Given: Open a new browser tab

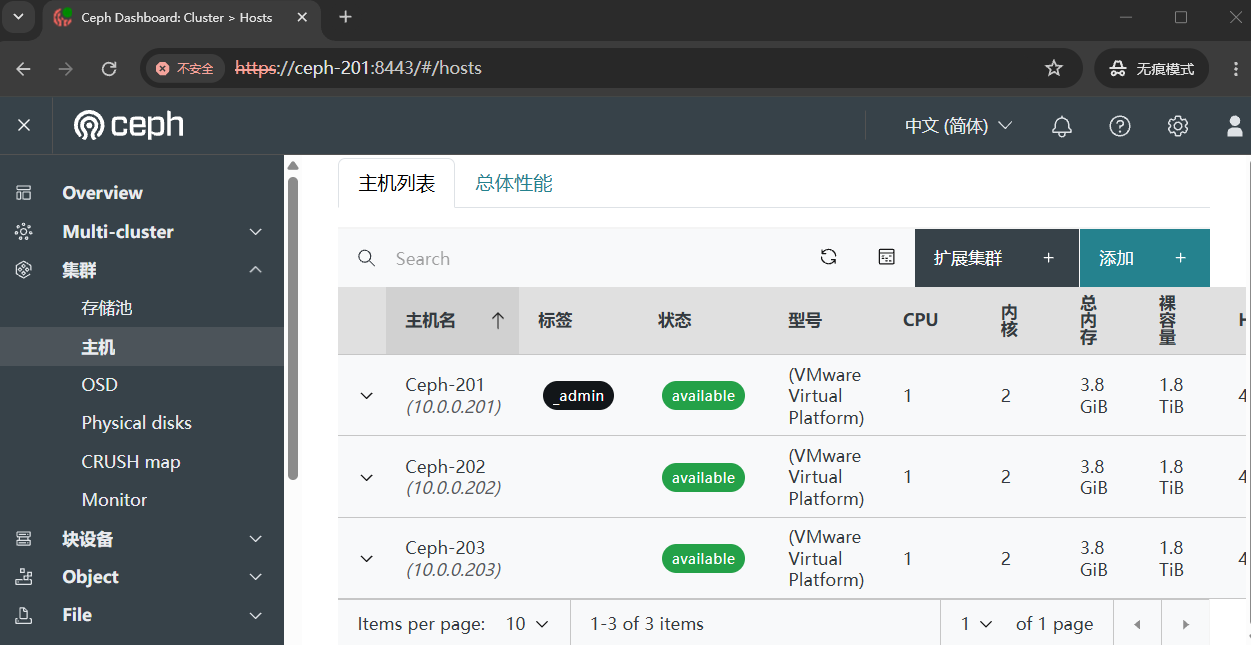Looking at the screenshot, I should (x=345, y=17).
